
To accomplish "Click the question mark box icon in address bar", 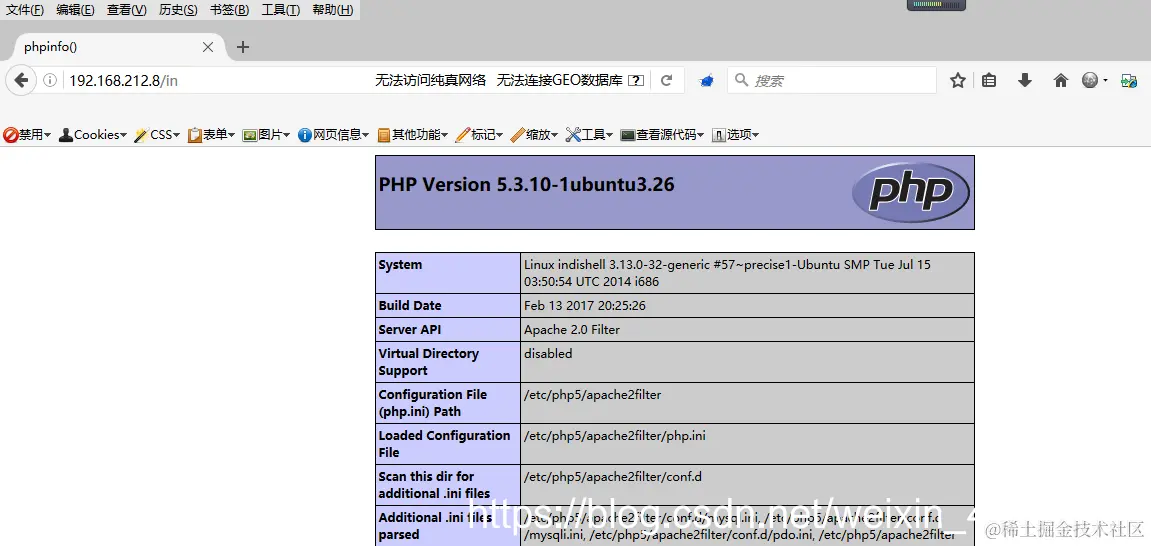I will click(x=637, y=80).
